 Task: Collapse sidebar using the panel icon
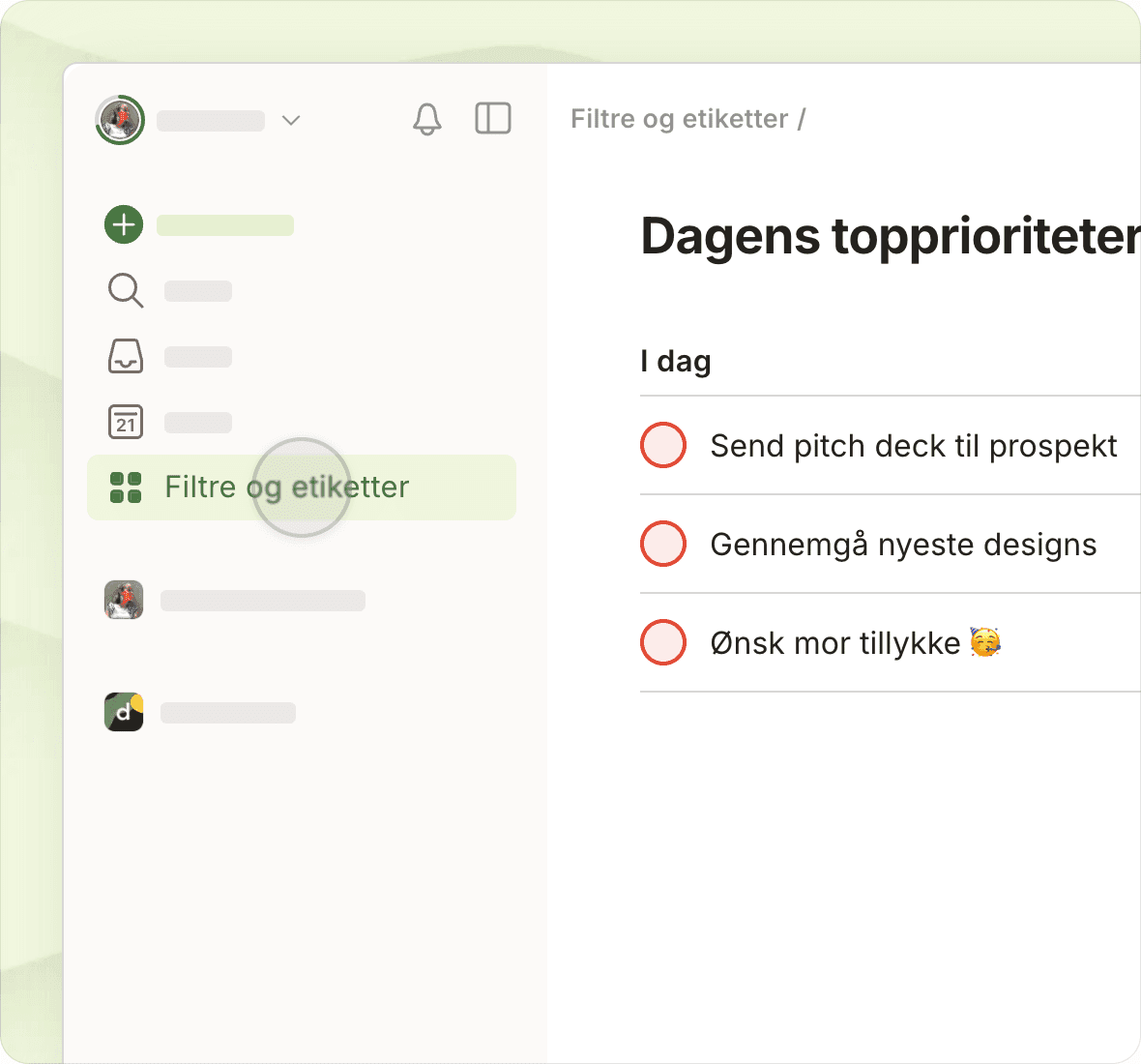(493, 119)
